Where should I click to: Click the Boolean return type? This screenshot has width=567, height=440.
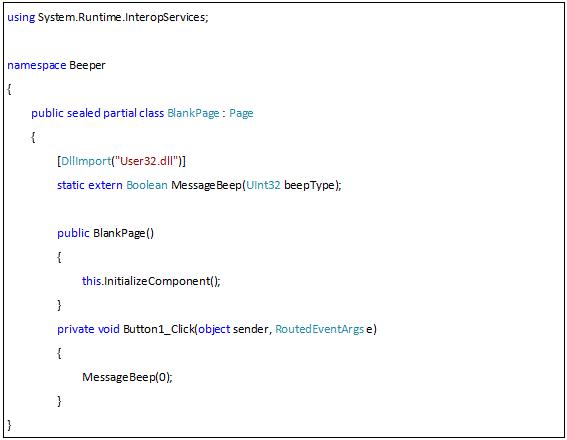tap(147, 185)
